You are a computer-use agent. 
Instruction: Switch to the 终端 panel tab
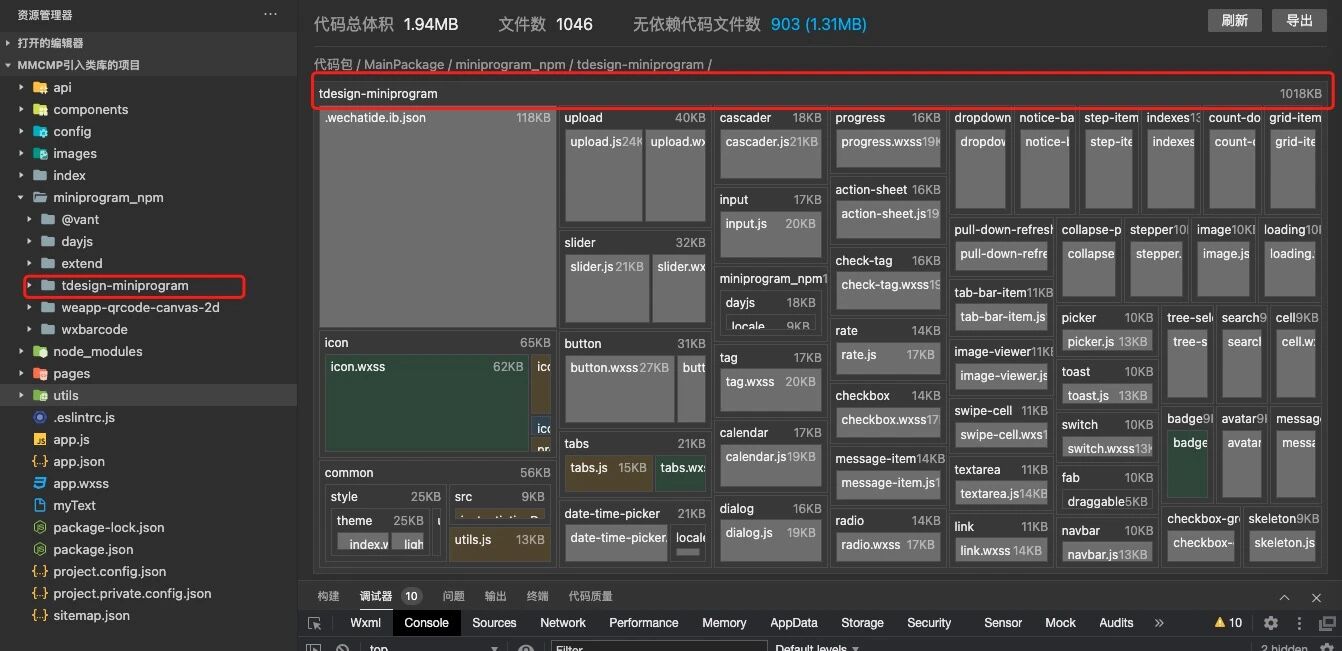pyautogui.click(x=537, y=596)
